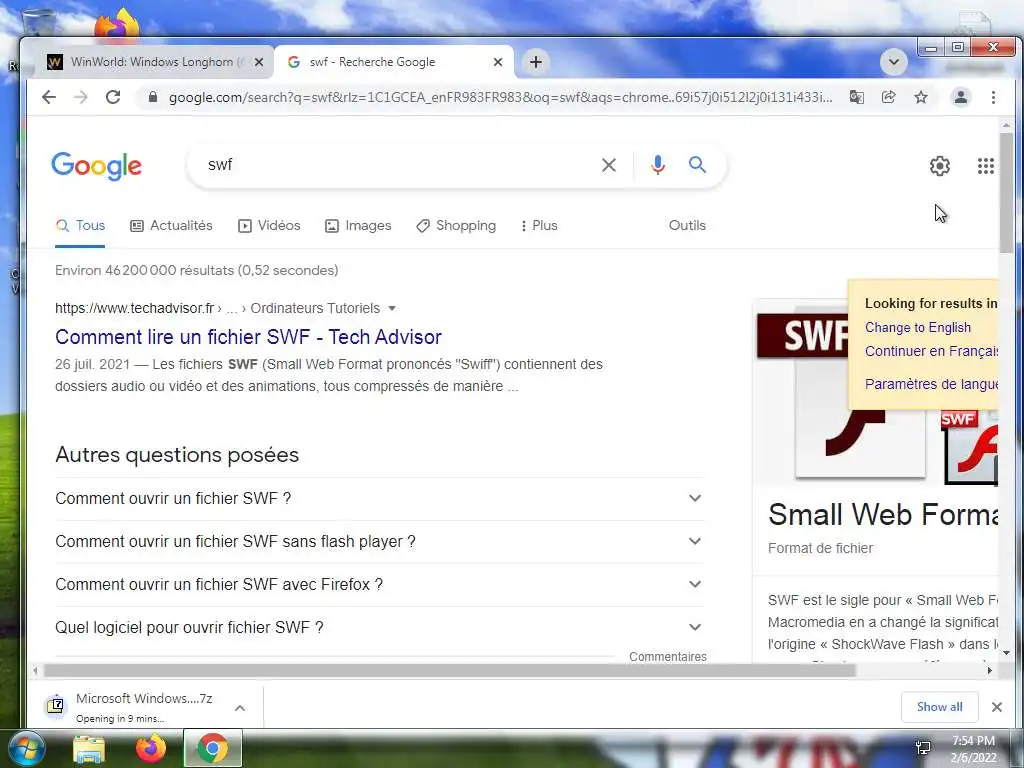1024x768 pixels.
Task: Click the browser forward arrow
Action: pyautogui.click(x=80, y=97)
